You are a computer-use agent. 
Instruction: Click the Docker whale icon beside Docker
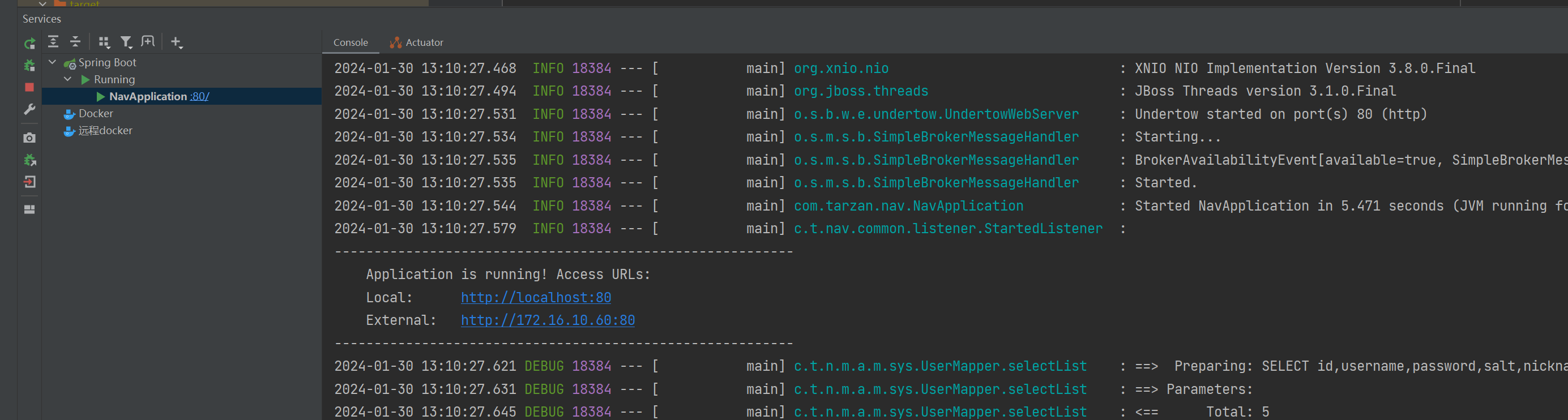click(70, 114)
